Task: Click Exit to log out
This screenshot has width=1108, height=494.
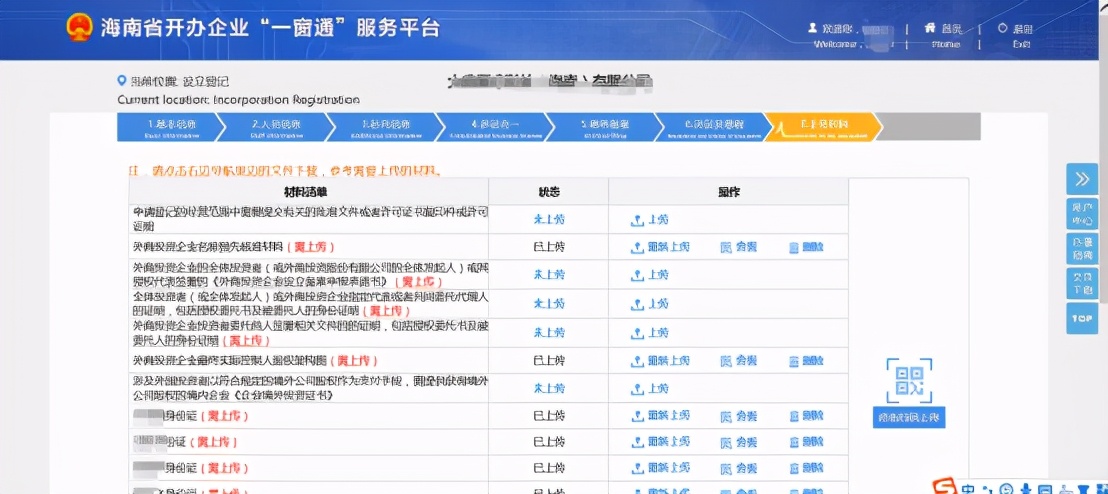Action: pyautogui.click(x=1015, y=35)
